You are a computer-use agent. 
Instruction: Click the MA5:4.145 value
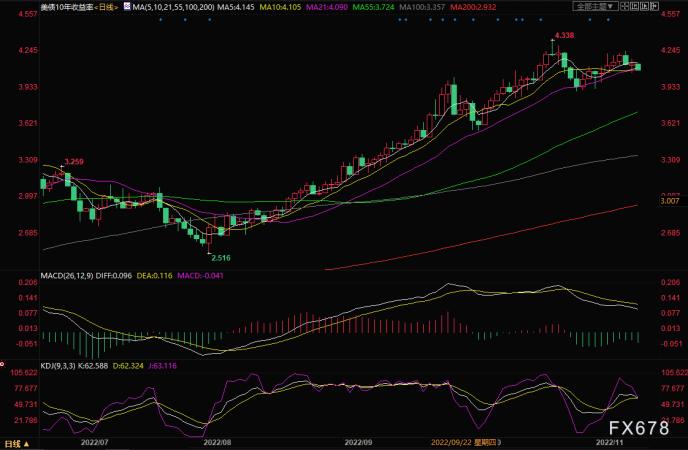pos(236,7)
